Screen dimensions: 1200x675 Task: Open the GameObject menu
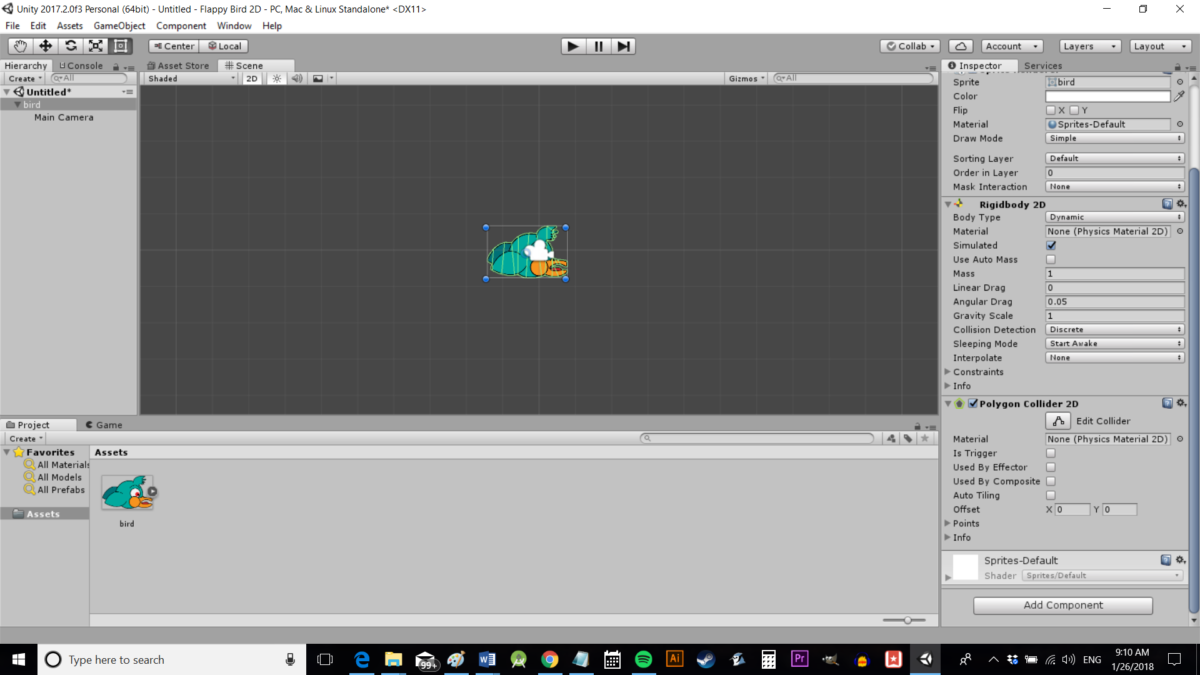click(119, 25)
